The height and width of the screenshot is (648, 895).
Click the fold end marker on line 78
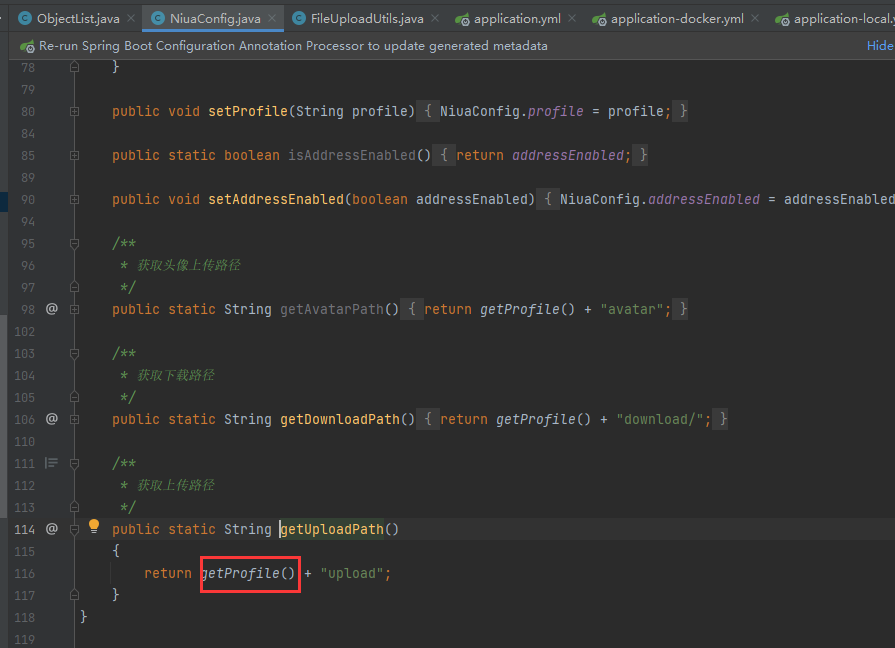(x=74, y=67)
